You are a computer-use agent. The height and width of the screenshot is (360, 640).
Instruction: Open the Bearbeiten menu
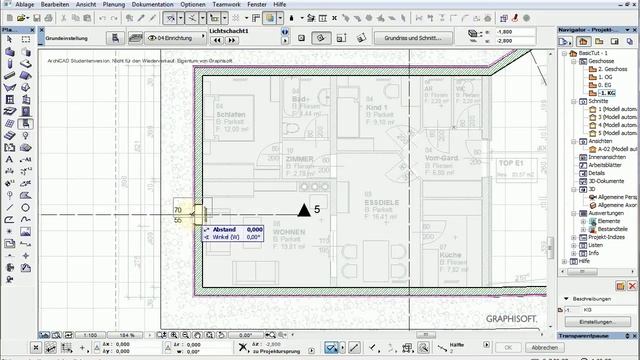(x=55, y=4)
